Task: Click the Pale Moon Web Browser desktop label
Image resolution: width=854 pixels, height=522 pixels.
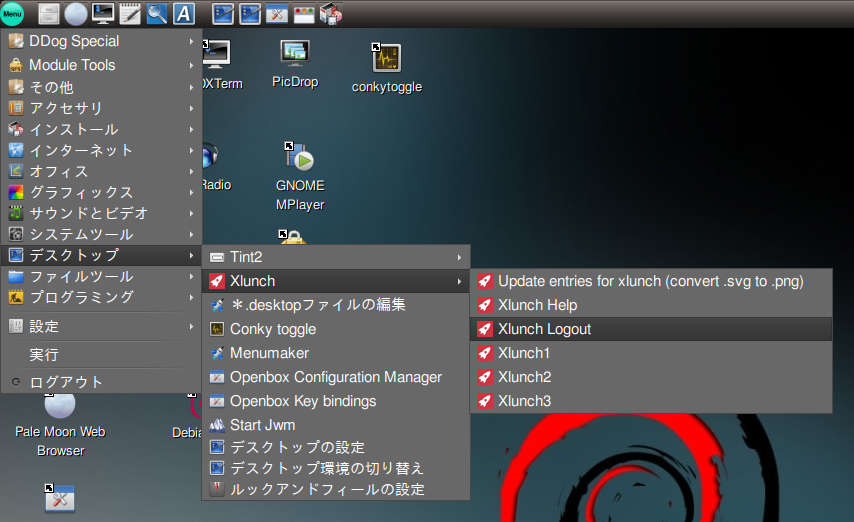Action: point(60,441)
